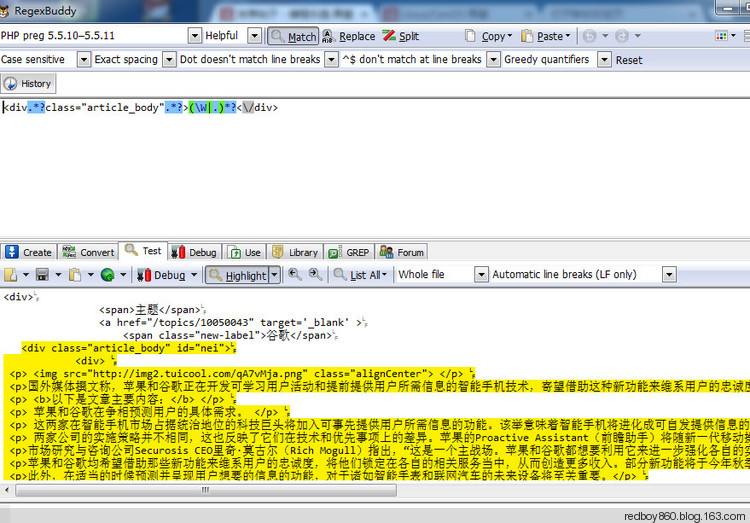Screen dimensions: 750x523
Task: Change Greedy quantifiers option dropdown
Action: (605, 60)
